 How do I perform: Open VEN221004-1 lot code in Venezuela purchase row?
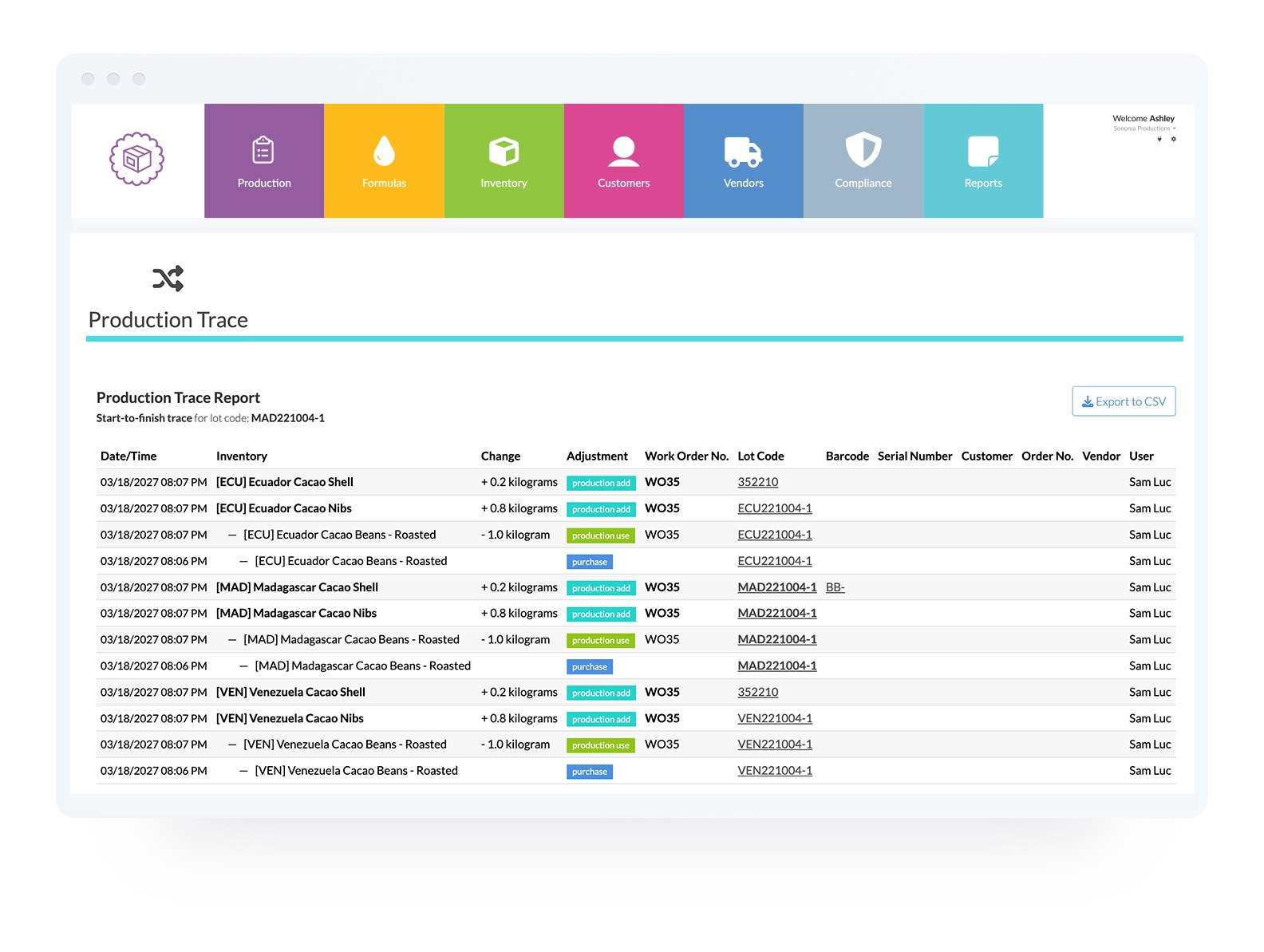(x=775, y=771)
